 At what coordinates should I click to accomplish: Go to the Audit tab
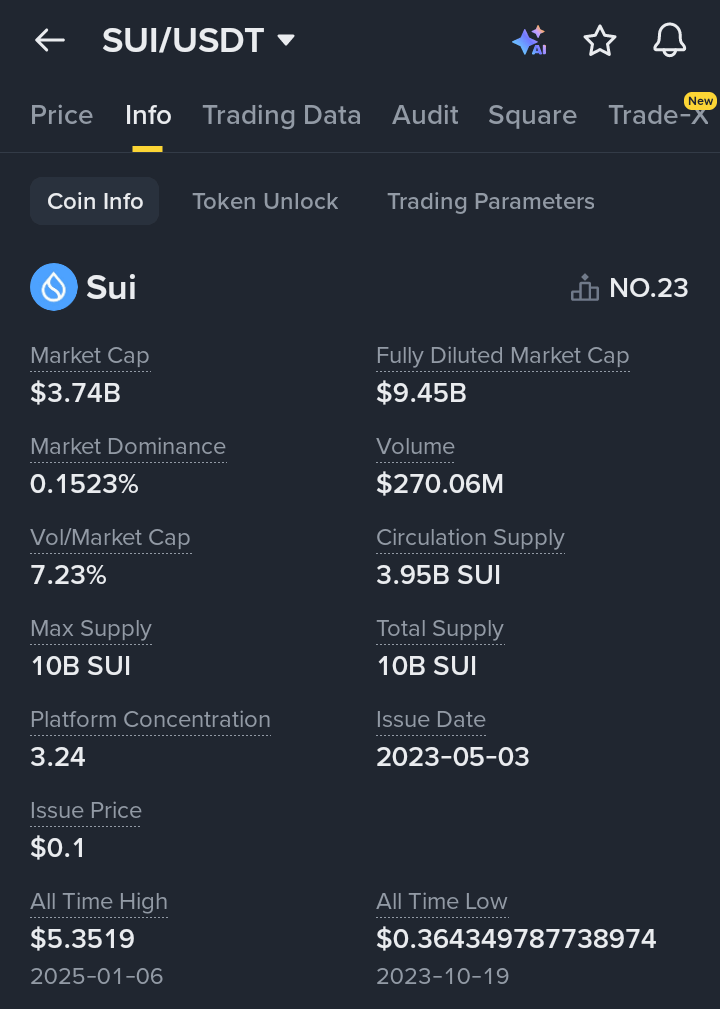click(425, 115)
